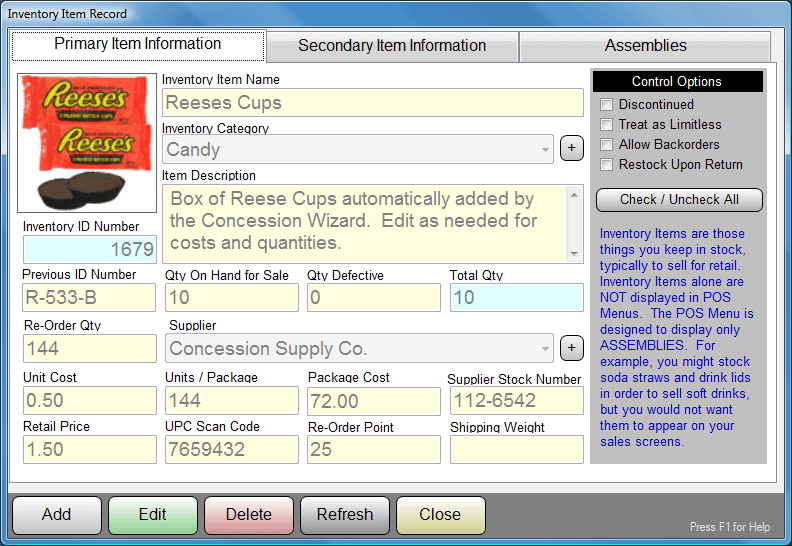This screenshot has width=792, height=546.
Task: Click the plus button beside Supplier
Action: (x=571, y=348)
